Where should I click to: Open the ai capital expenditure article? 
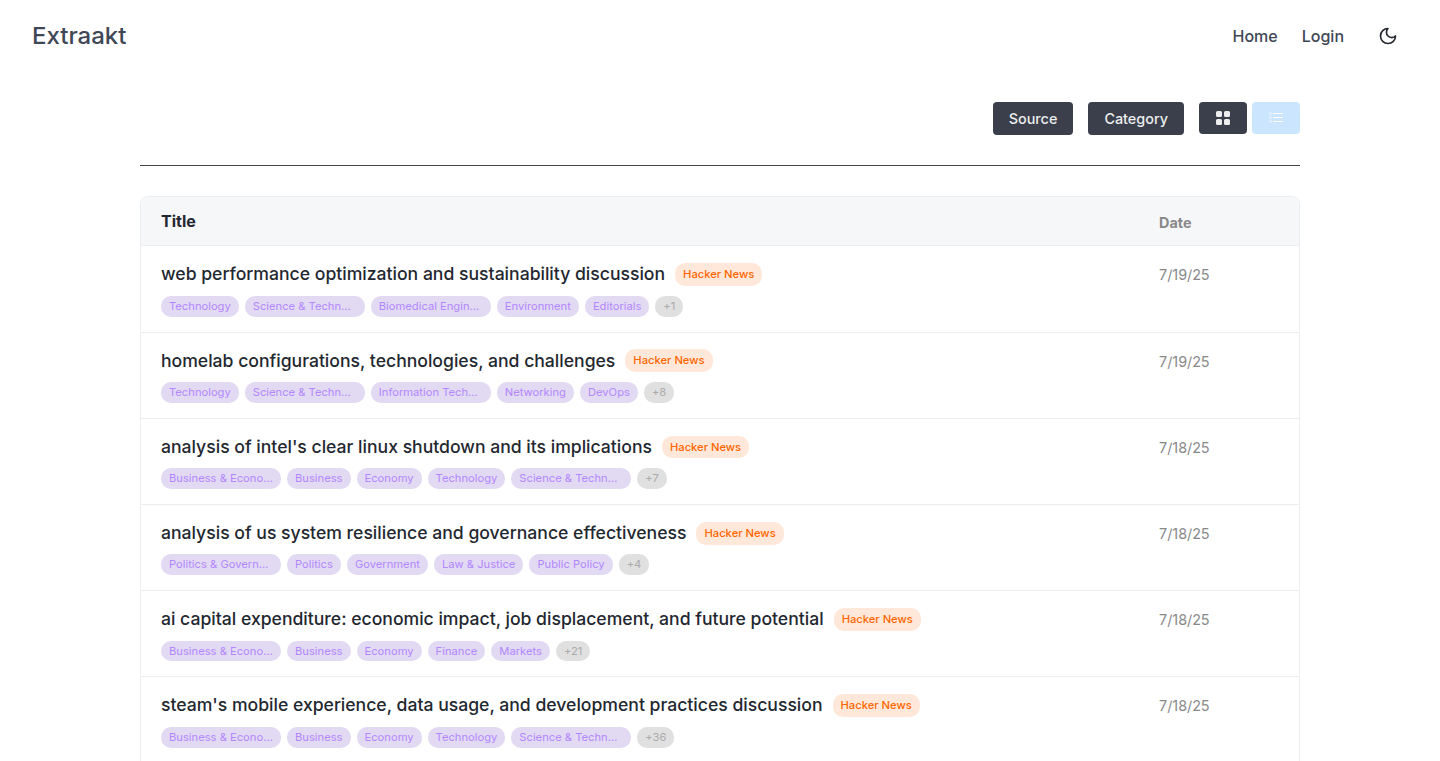[x=492, y=619]
